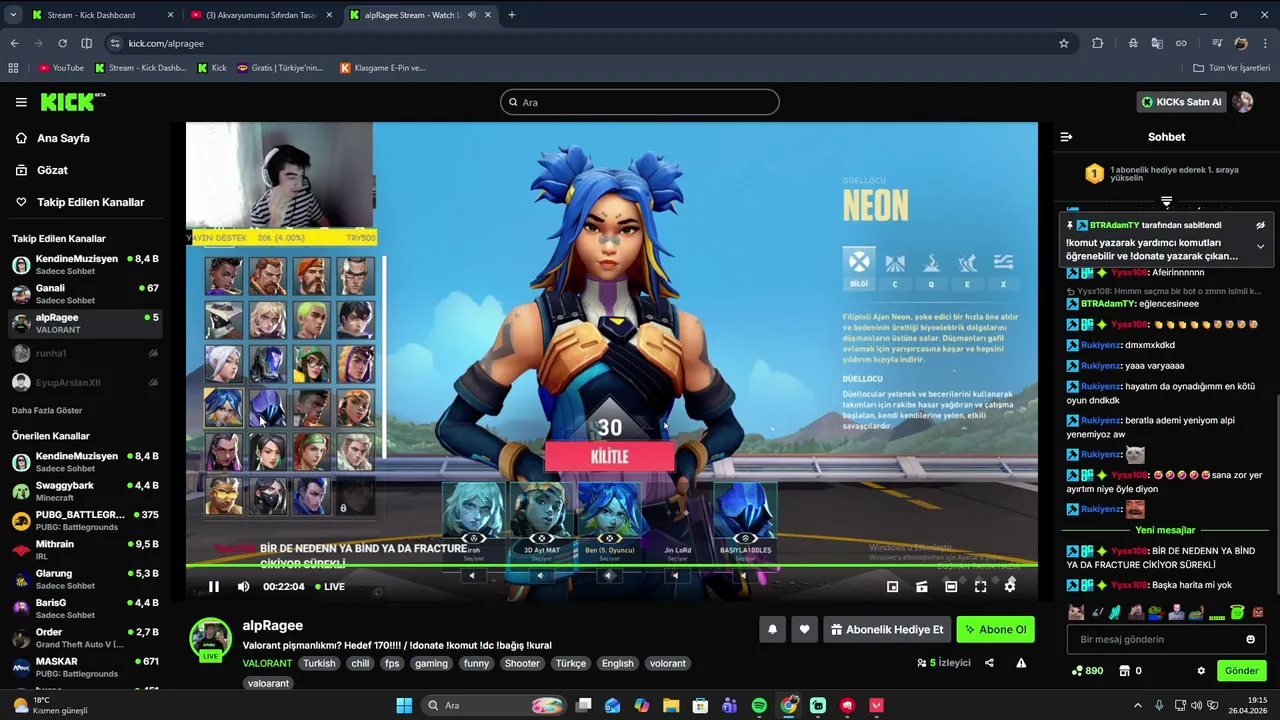The width and height of the screenshot is (1280, 720).
Task: Open video player settings gear
Action: (1010, 587)
